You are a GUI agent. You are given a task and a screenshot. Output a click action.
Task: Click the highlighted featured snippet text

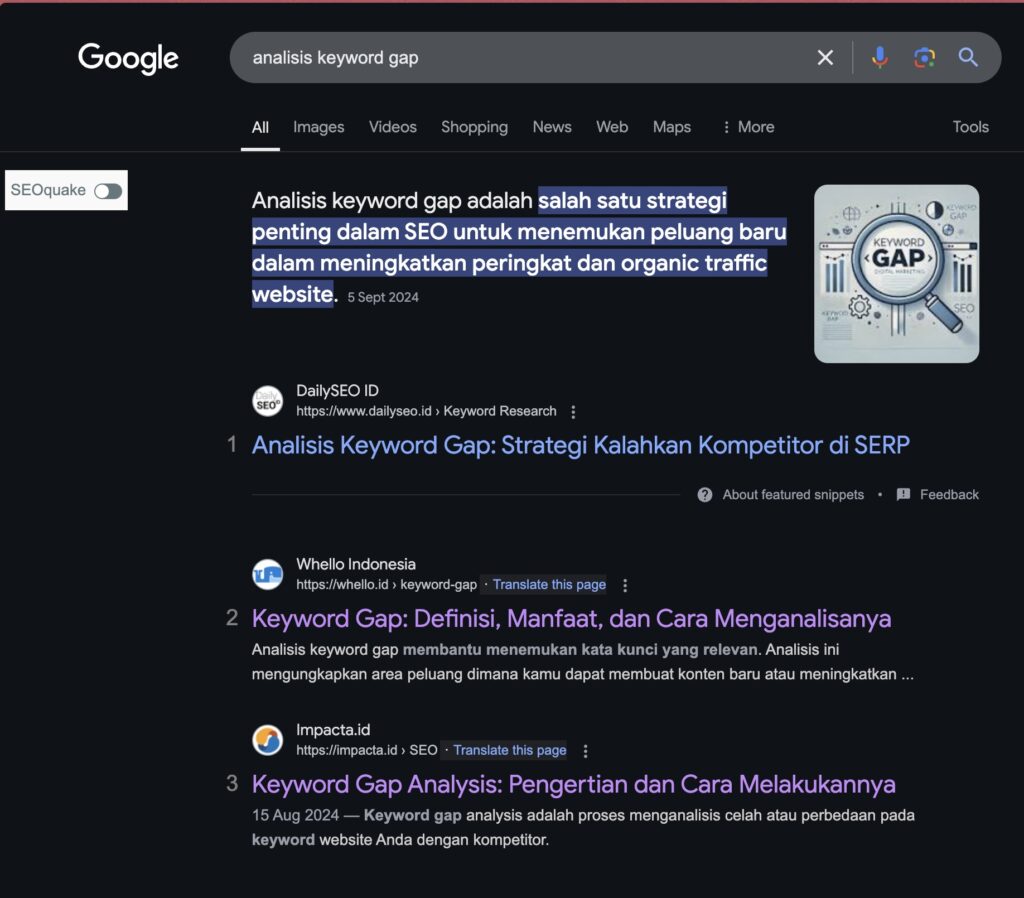(519, 247)
